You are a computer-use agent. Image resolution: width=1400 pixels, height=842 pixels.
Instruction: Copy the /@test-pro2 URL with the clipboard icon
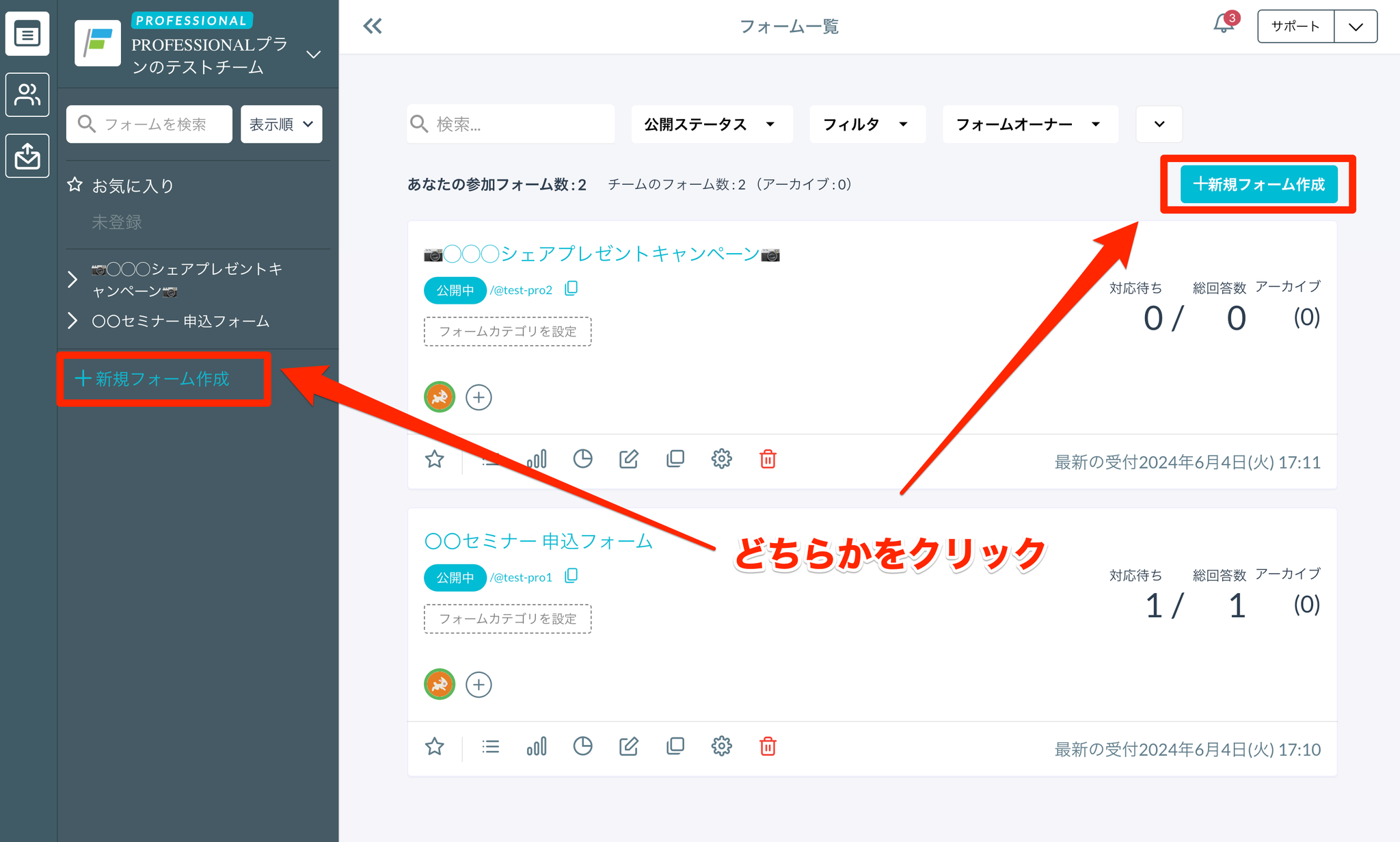[571, 289]
